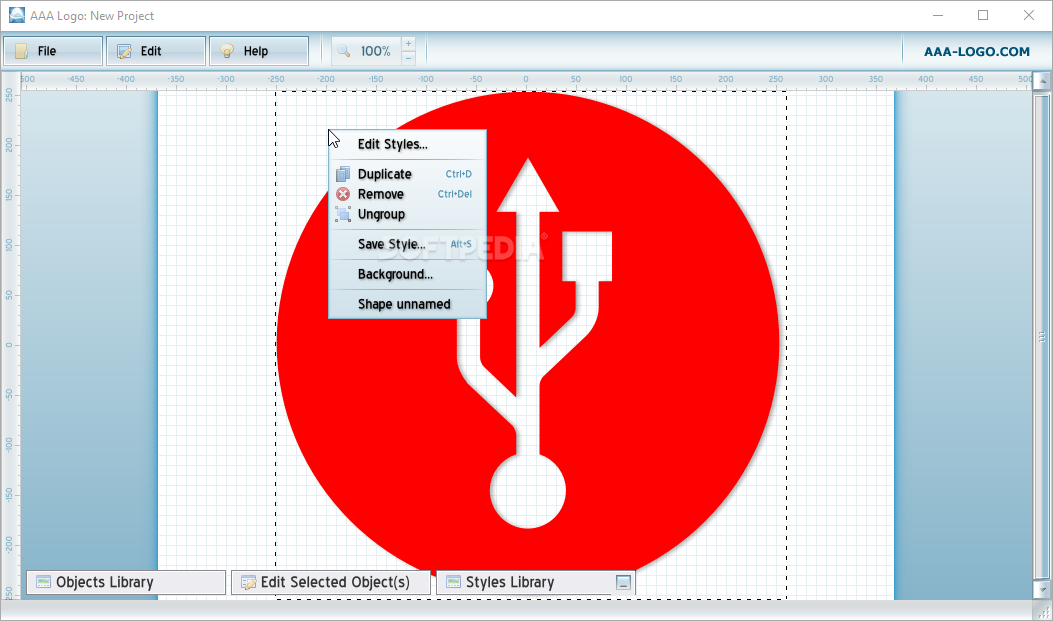Click the File menu notebook icon

click(21, 51)
